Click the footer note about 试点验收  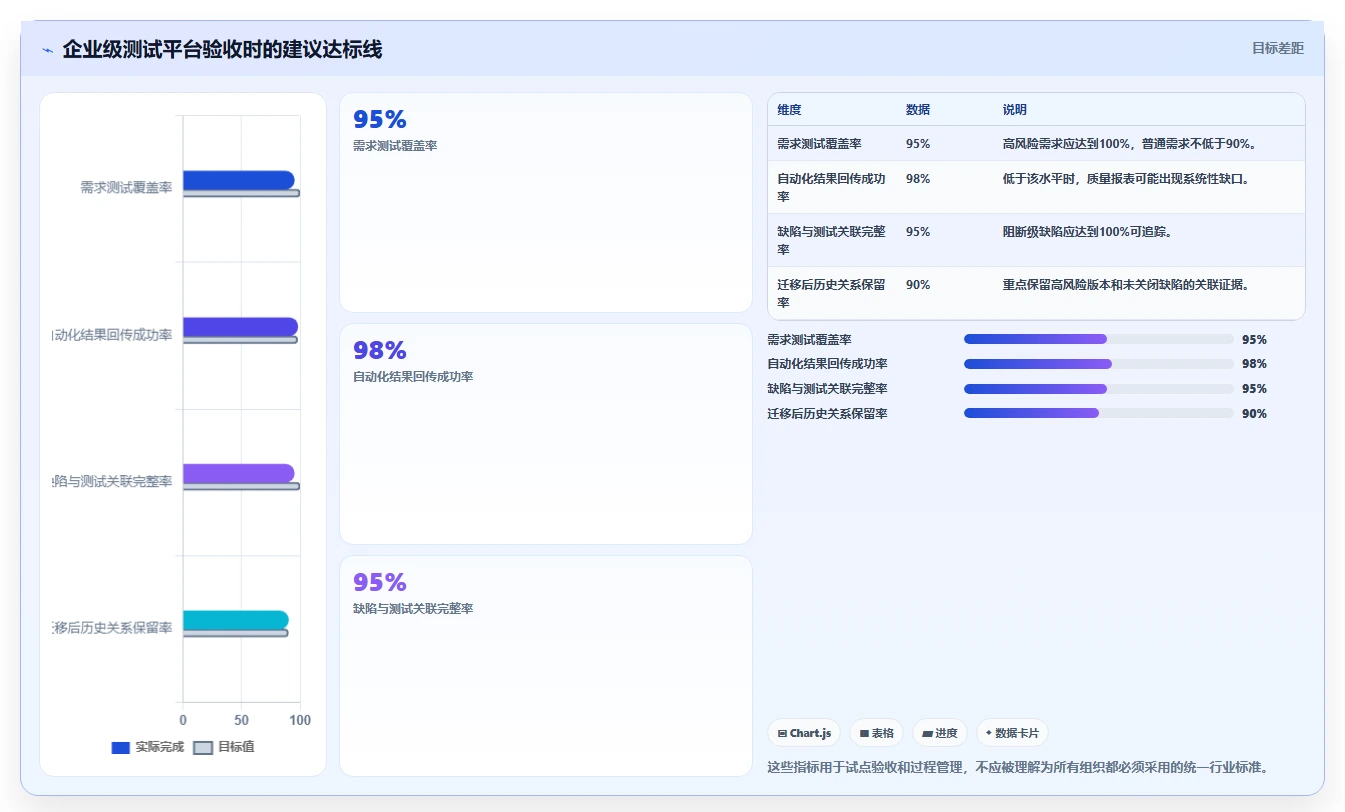(1018, 767)
